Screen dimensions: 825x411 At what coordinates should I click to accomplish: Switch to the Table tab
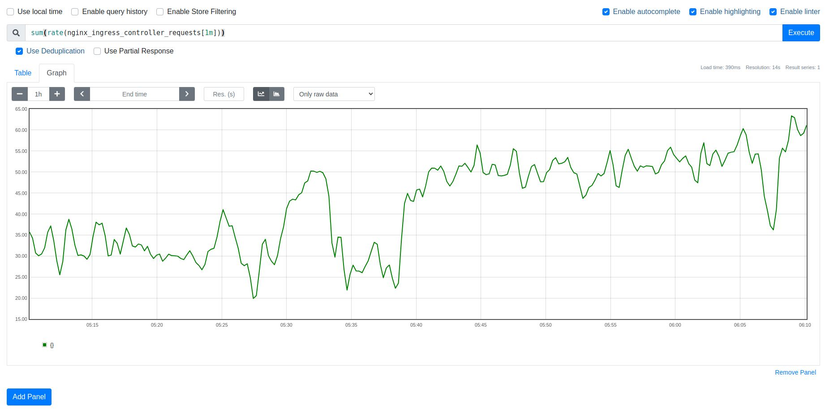point(22,73)
